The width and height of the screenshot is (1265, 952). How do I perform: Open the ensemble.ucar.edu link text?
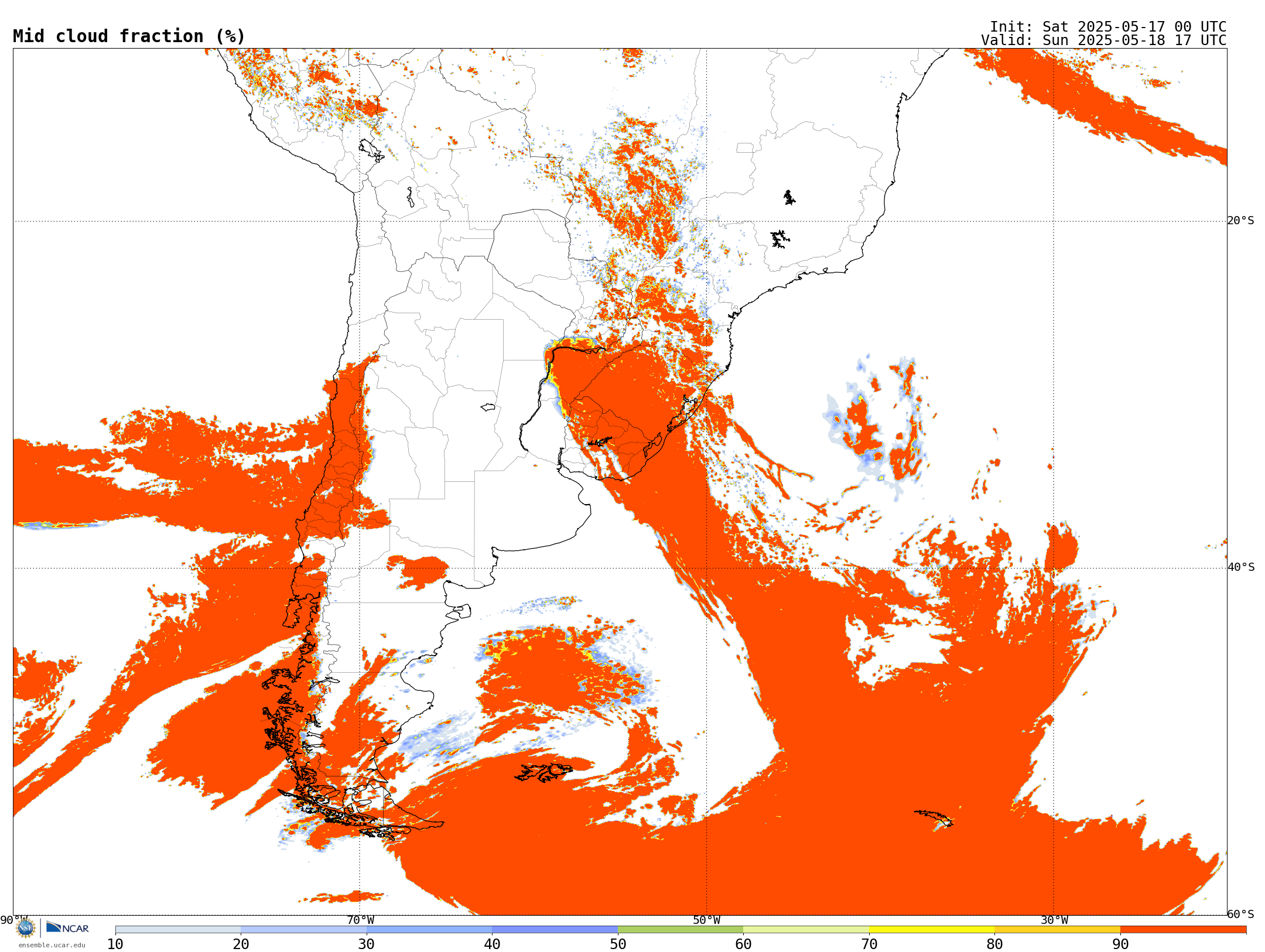tap(52, 945)
